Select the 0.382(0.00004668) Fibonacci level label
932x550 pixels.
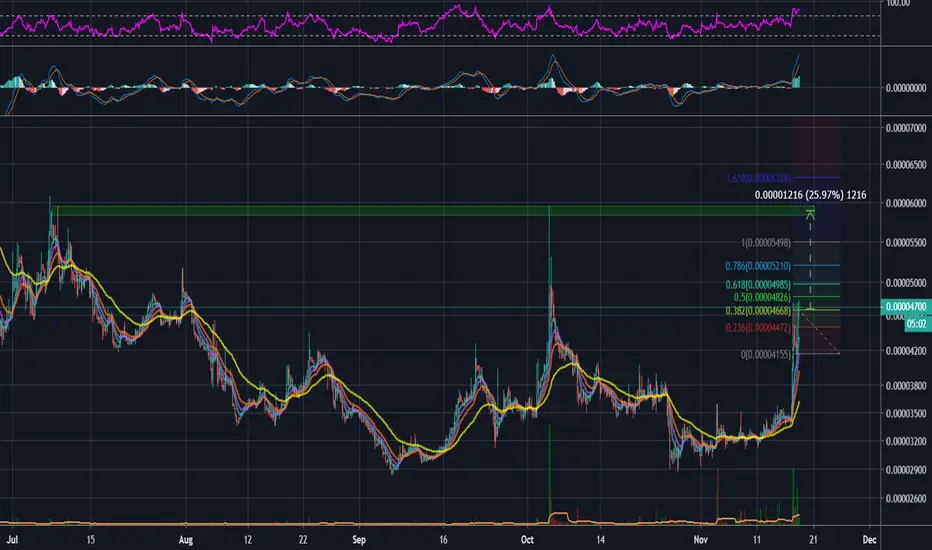758,311
